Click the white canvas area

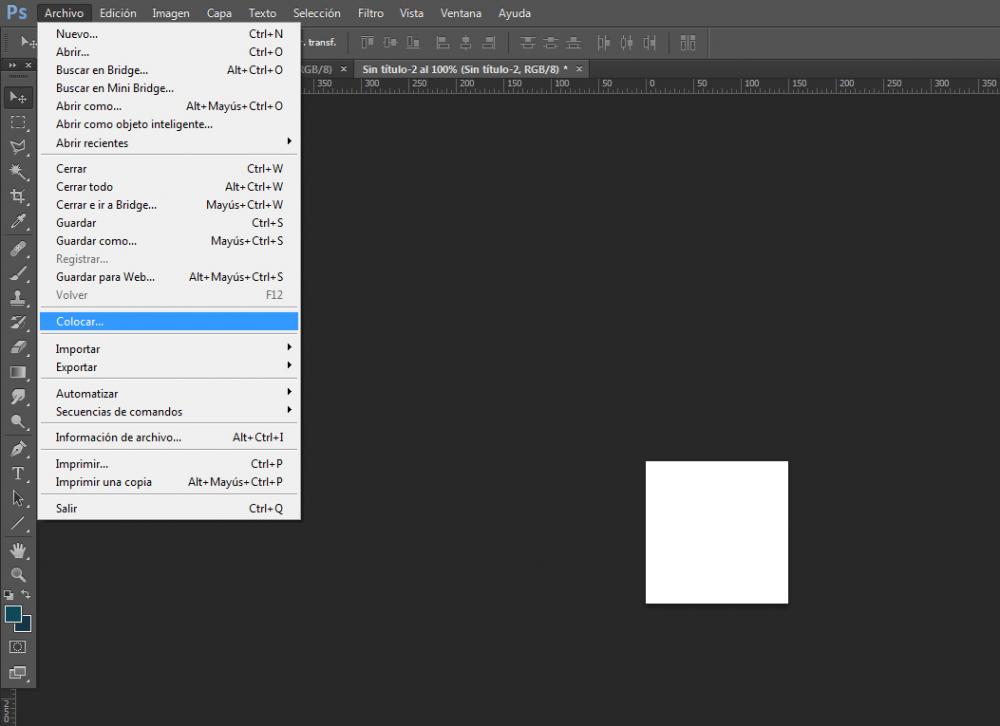tap(716, 532)
